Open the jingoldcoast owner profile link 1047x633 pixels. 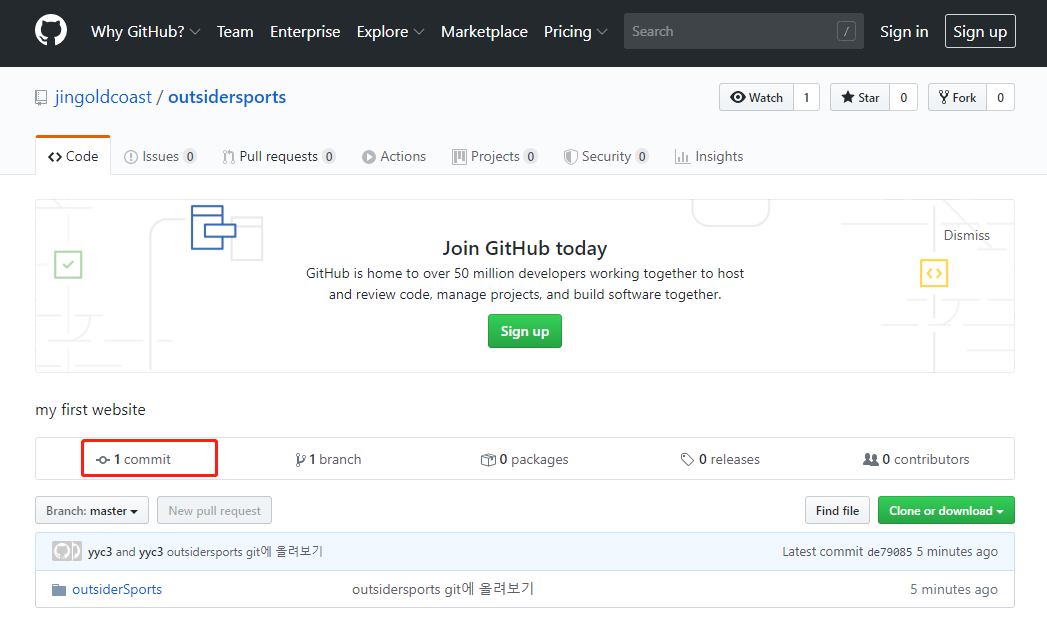[103, 97]
